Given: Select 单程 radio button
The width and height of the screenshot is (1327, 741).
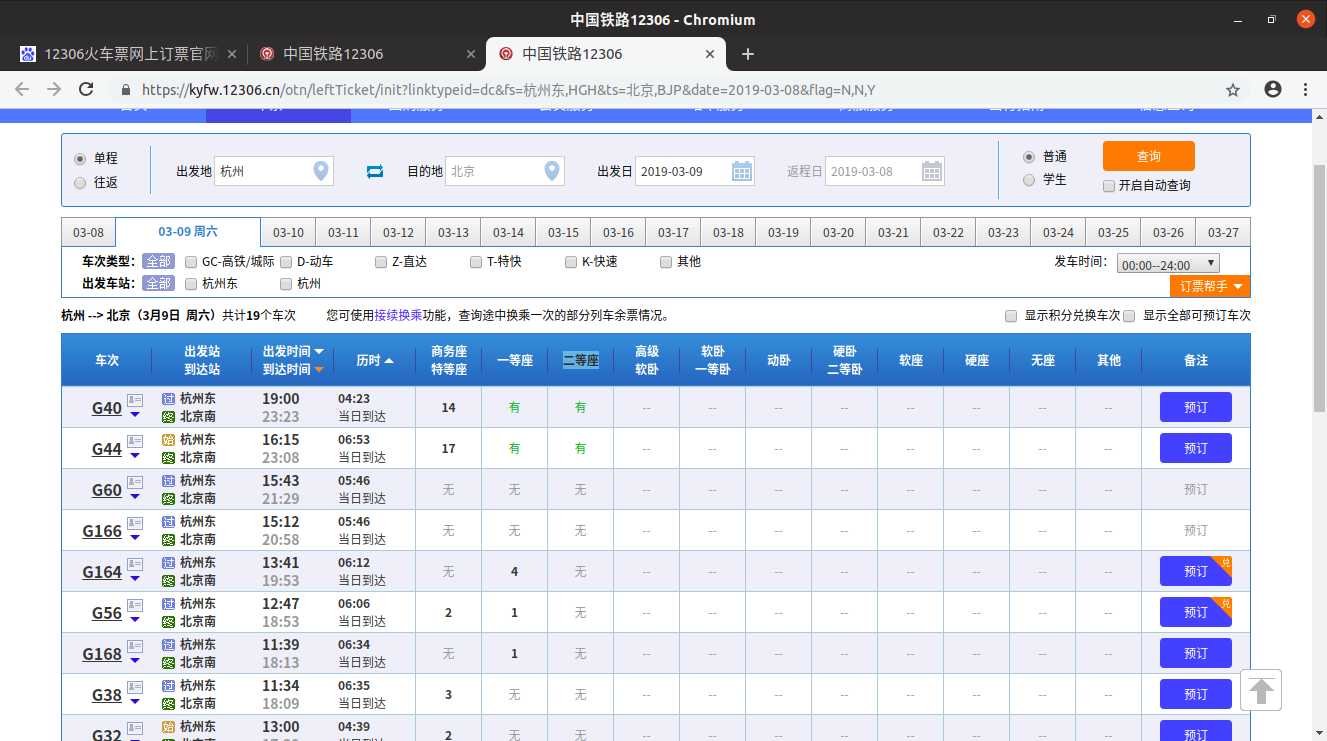Looking at the screenshot, I should [80, 158].
